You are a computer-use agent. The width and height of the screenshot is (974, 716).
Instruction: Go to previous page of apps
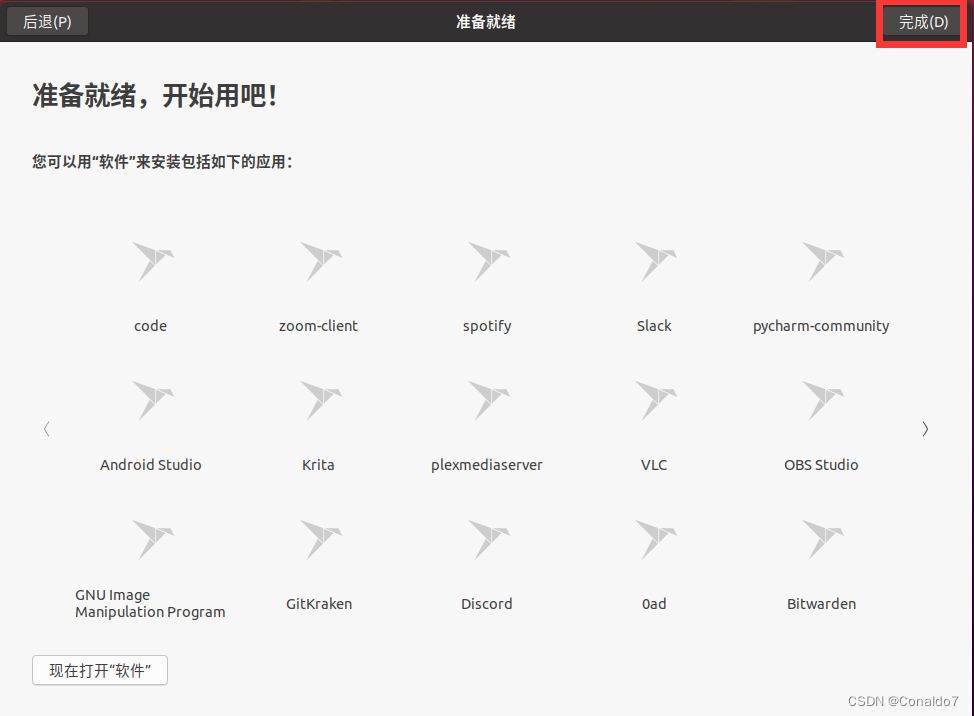(x=47, y=428)
